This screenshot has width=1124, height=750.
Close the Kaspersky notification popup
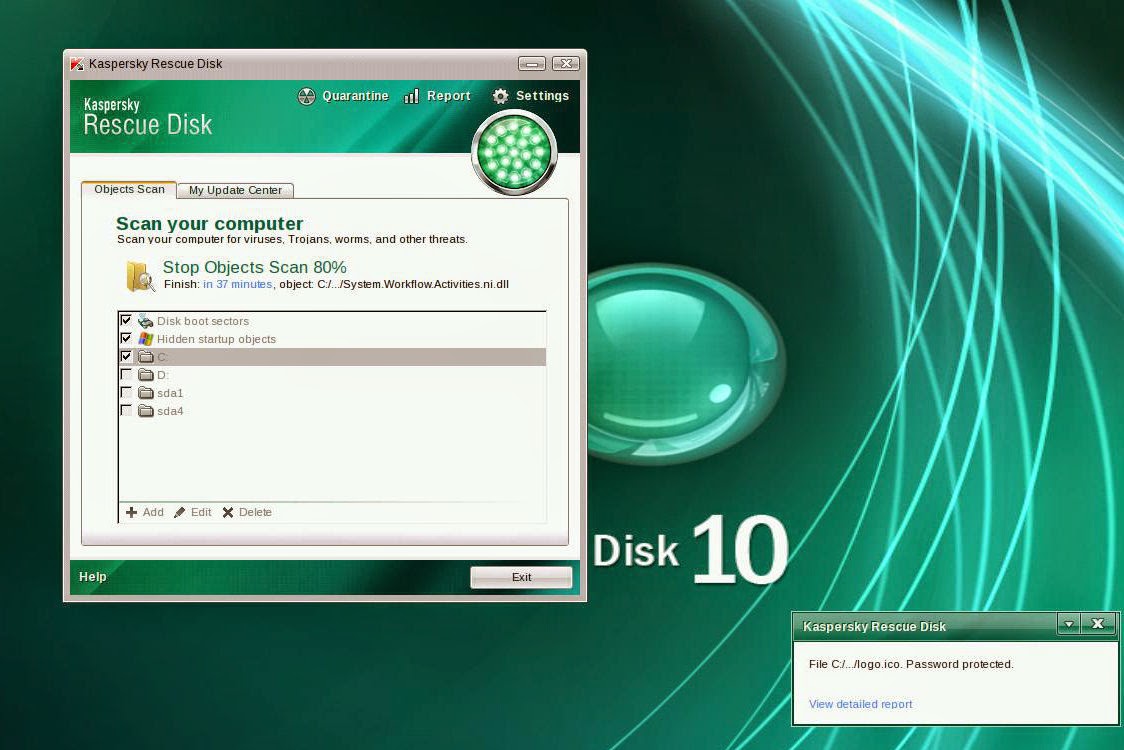point(1097,624)
